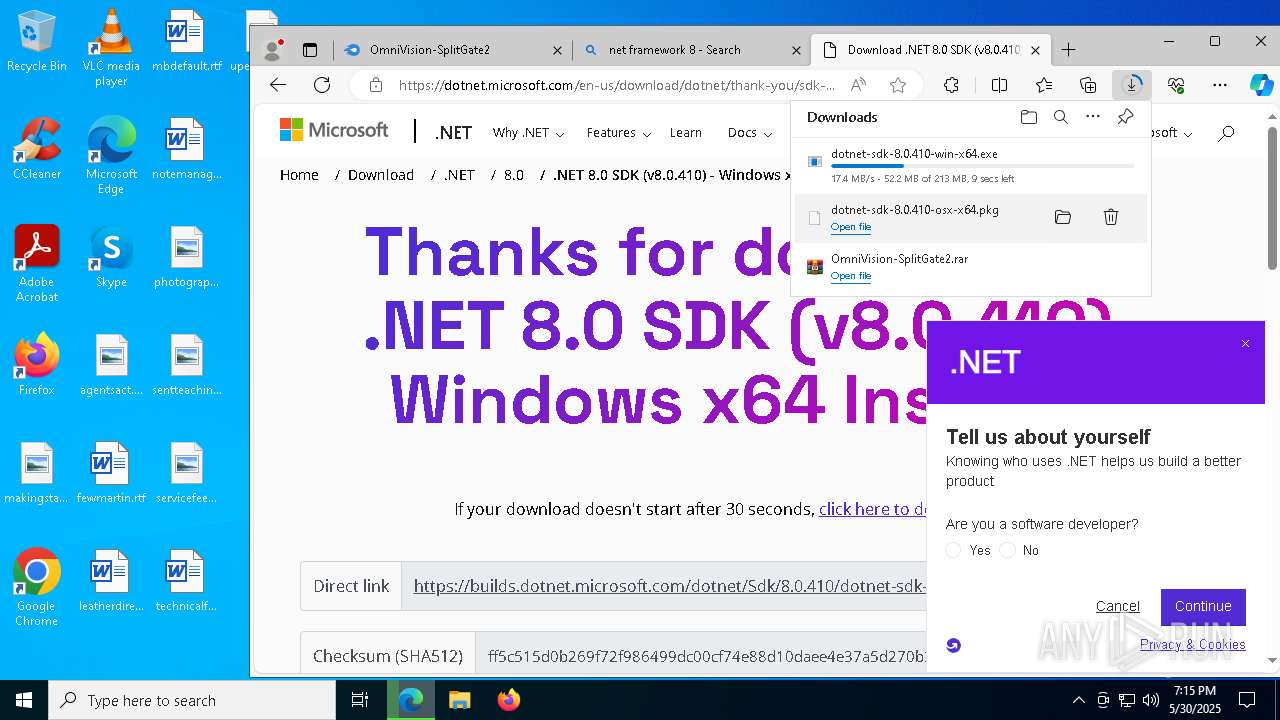Open more options in the Downloads panel
This screenshot has height=720, width=1280.
pos(1093,117)
